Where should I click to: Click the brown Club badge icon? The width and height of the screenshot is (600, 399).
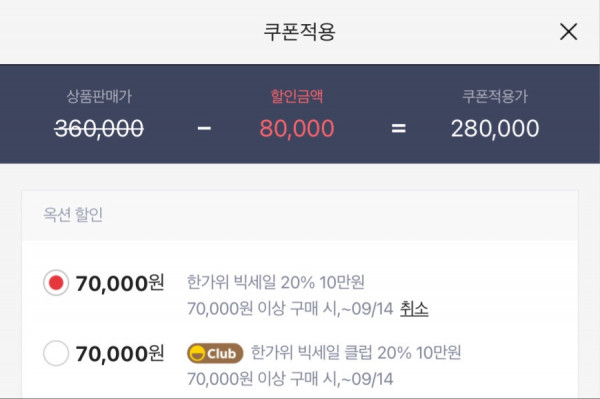pos(215,353)
